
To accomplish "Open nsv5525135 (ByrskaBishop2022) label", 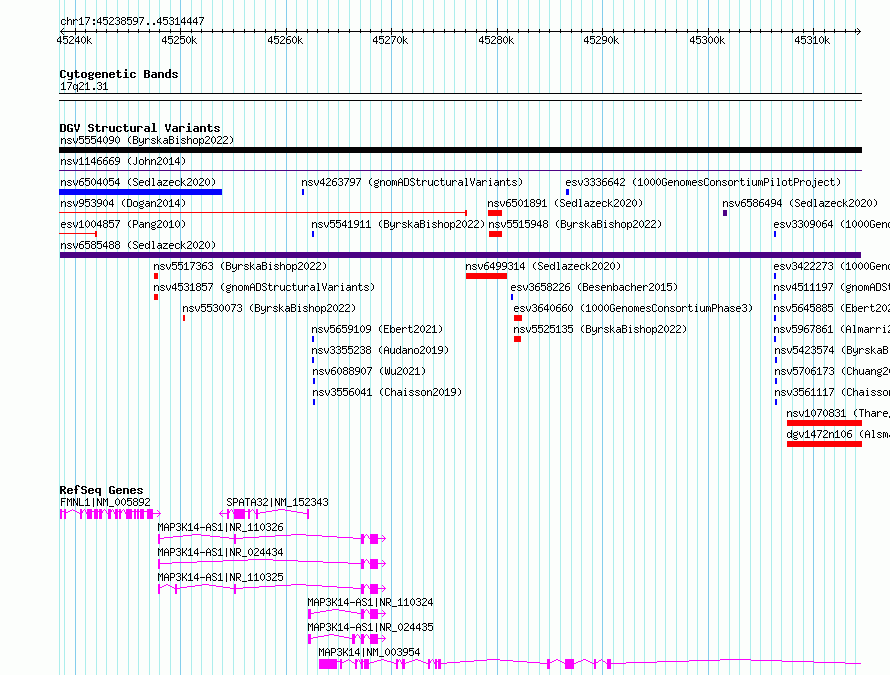I will click(601, 329).
